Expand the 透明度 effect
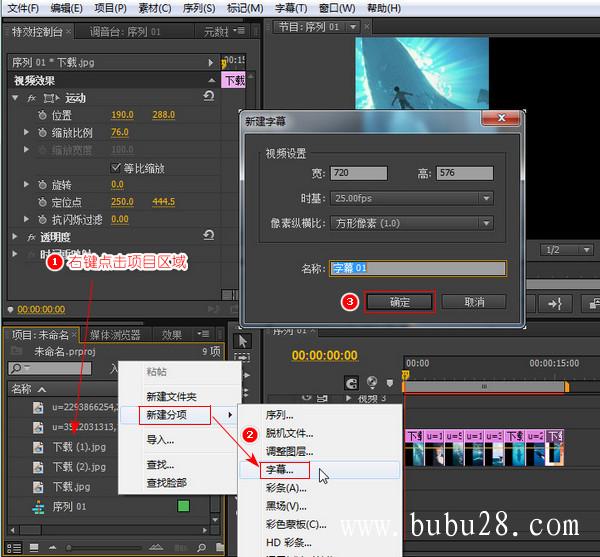The image size is (600, 557). (x=15, y=237)
